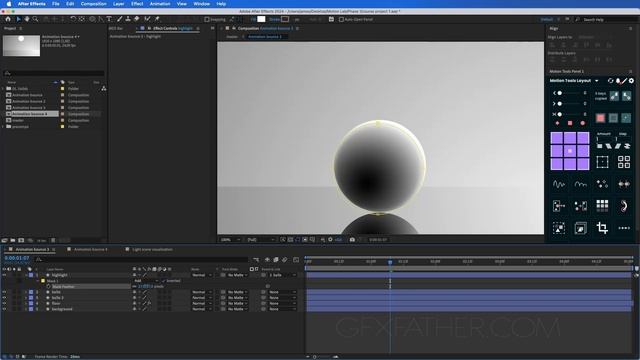This screenshot has height=360, width=640.
Task: Switch to Animation bounce 4 timeline tab
Action: point(91,249)
